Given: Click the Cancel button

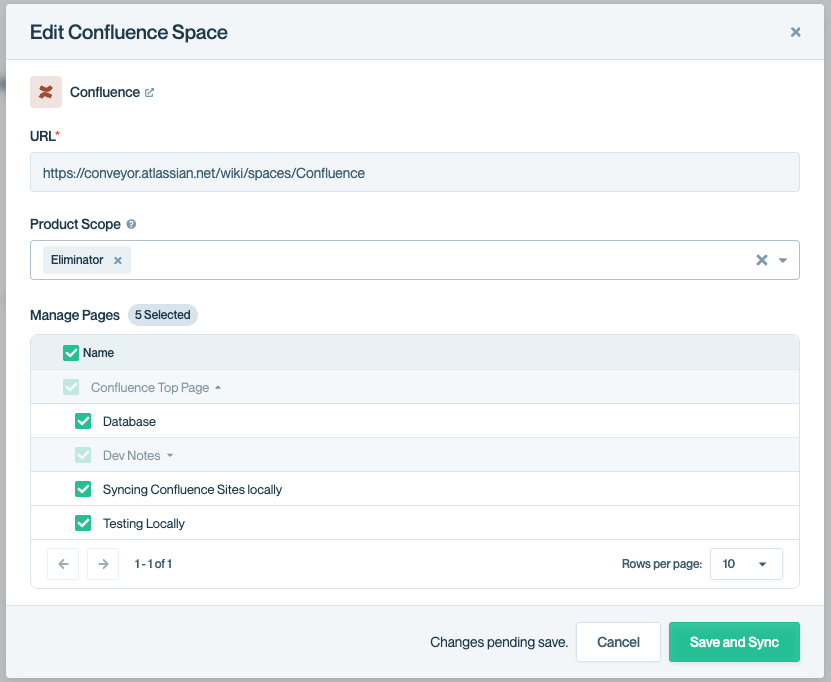Looking at the screenshot, I should tap(618, 642).
